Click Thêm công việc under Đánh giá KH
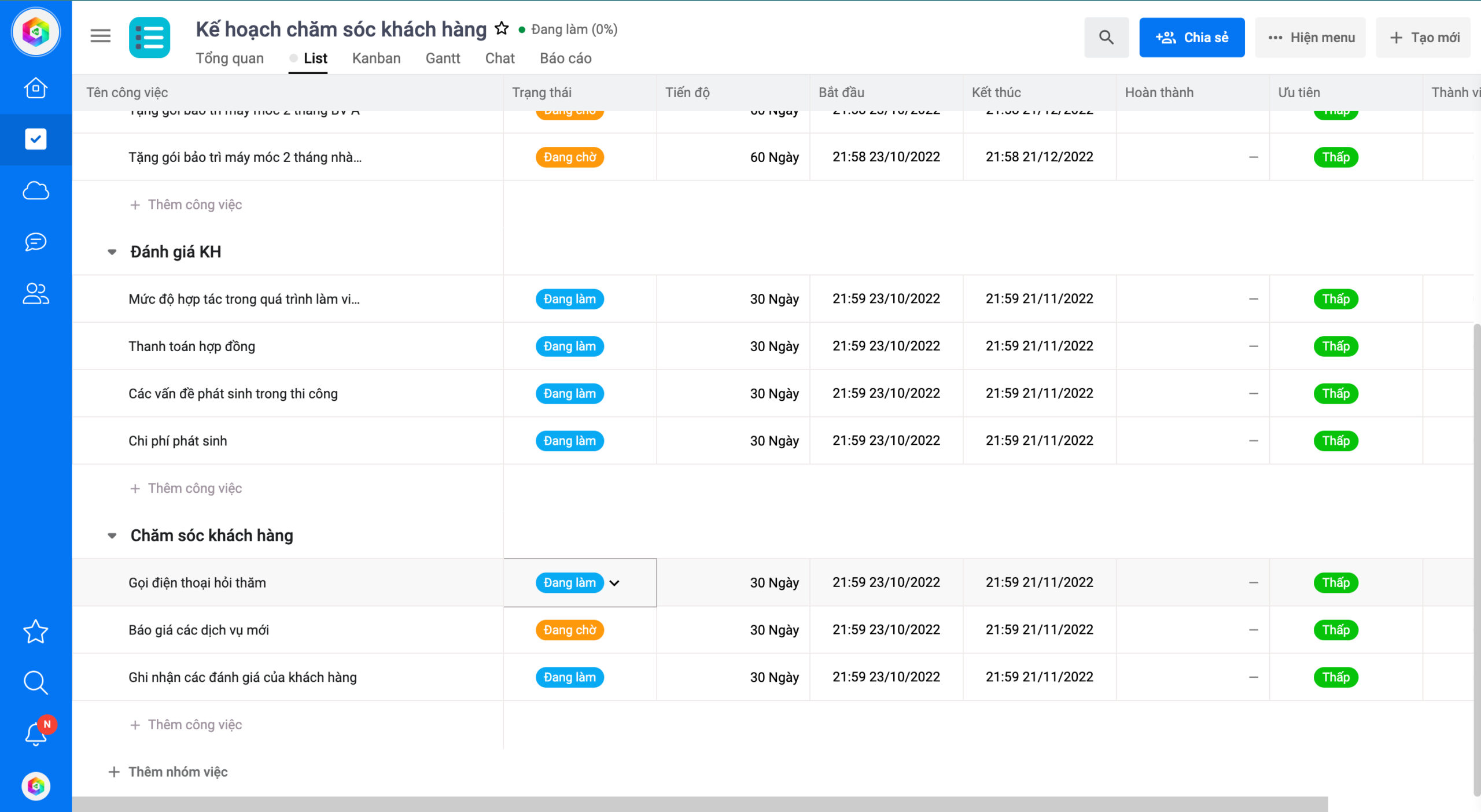The image size is (1481, 812). [x=186, y=488]
